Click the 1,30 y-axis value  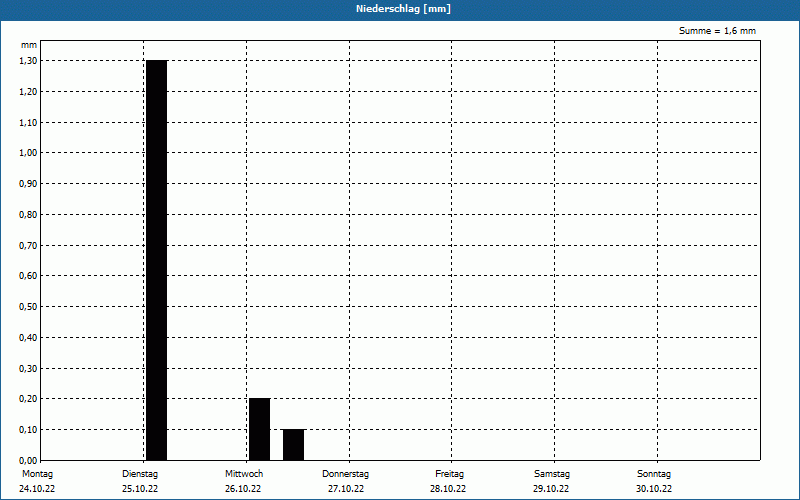28,61
